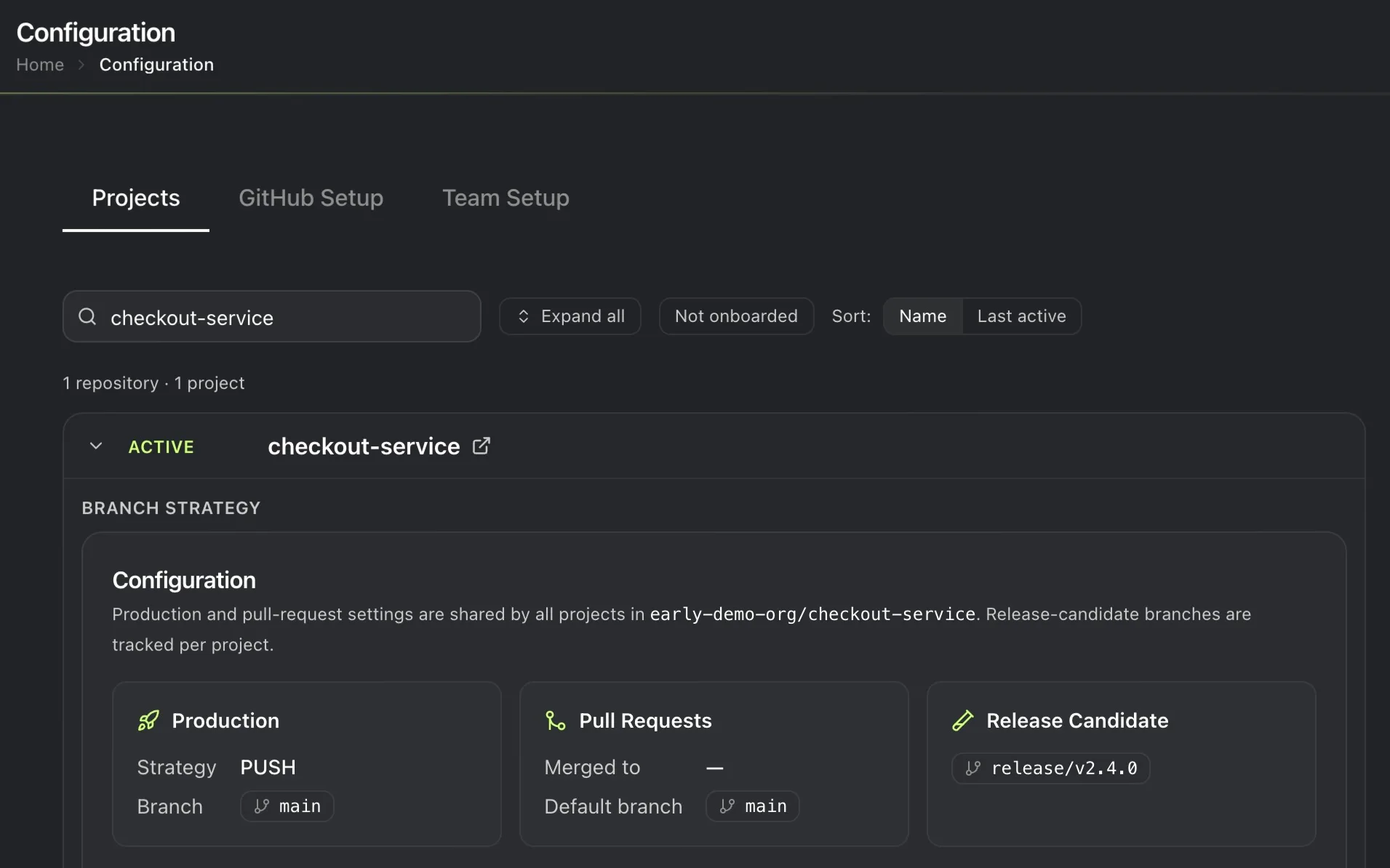
Task: Click the '1 repository · 1 project' count text
Action: [x=153, y=383]
